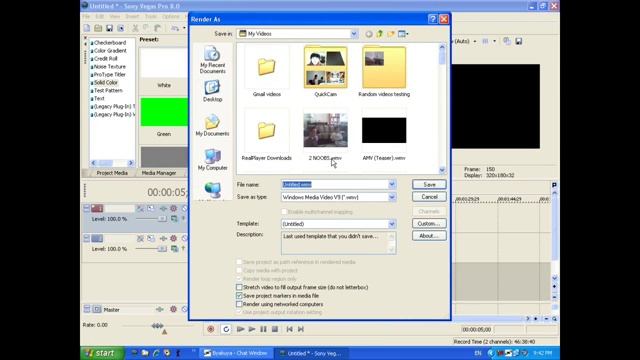This screenshot has width=640, height=360.
Task: Click the first video track mute icon
Action: pyautogui.click(x=184, y=209)
